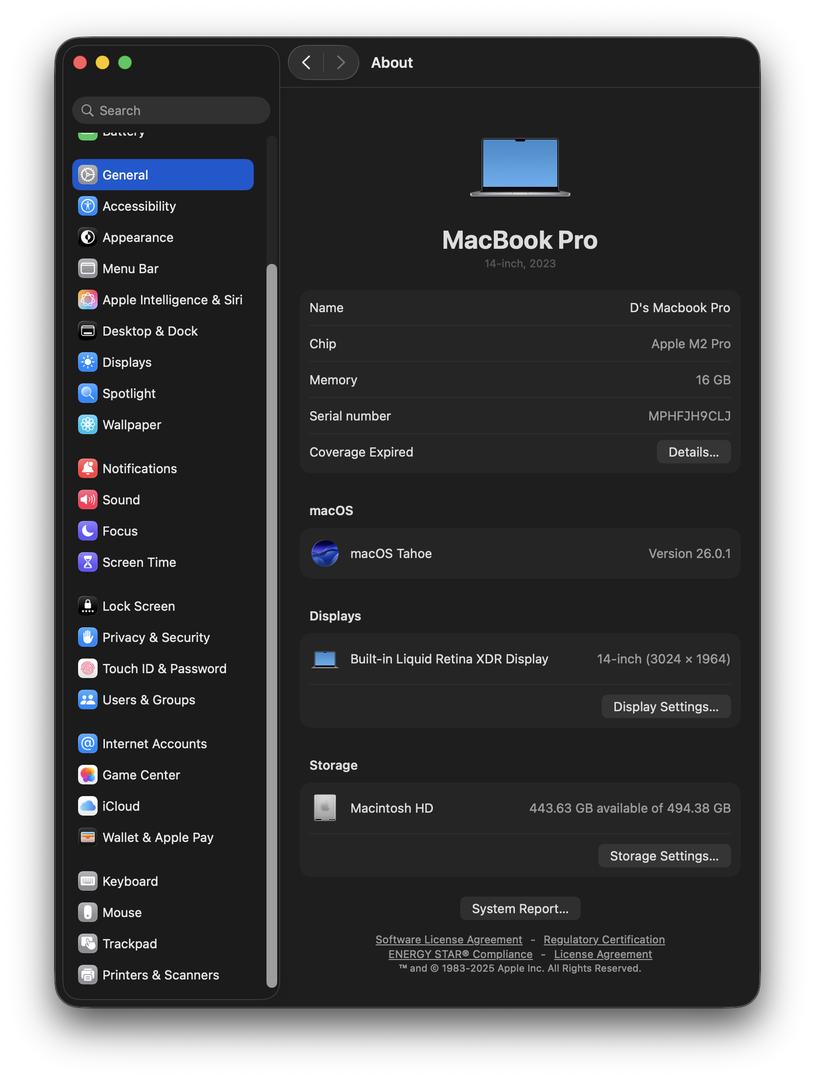Click the coverage Details... button
Image resolution: width=815 pixels, height=1080 pixels.
point(693,452)
